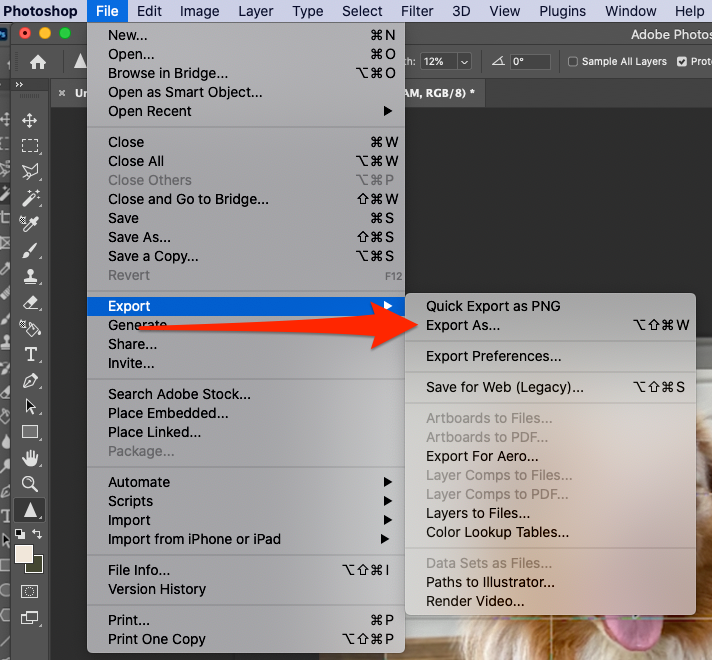Open the strength 12% dropdown arrow
Viewport: 712px width, 660px height.
coord(464,61)
